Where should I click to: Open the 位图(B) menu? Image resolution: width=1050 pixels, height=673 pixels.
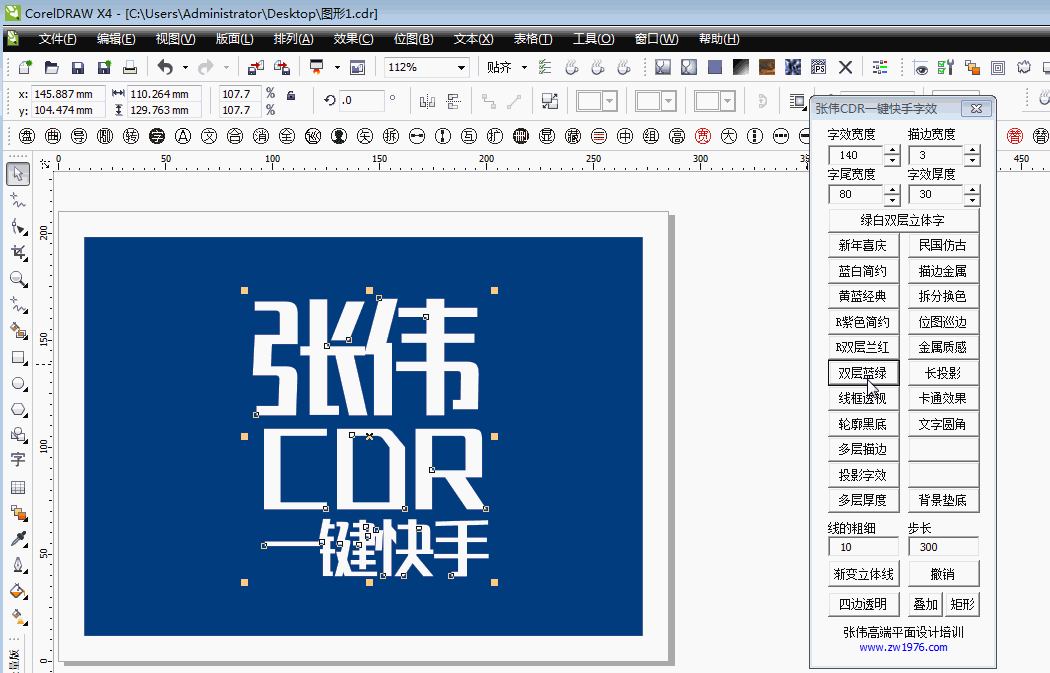(414, 39)
